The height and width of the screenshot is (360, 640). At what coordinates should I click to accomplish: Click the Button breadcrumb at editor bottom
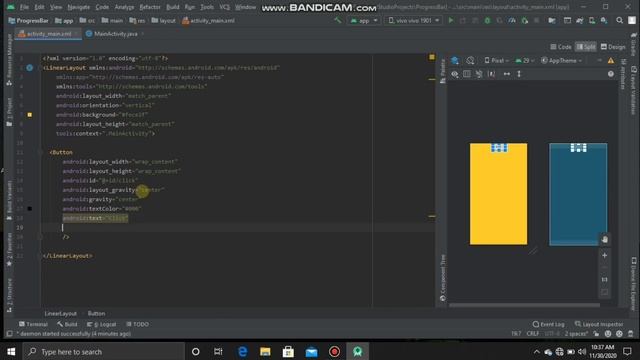click(x=96, y=313)
